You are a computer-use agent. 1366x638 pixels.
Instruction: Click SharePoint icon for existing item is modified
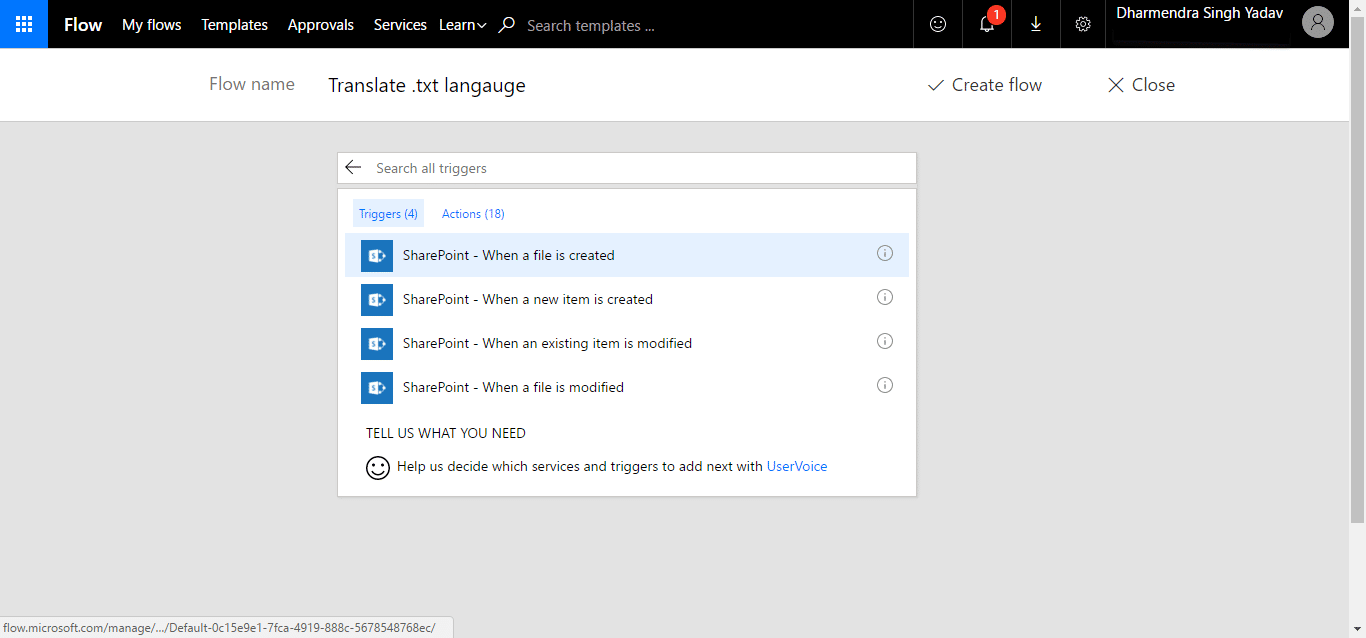(377, 343)
